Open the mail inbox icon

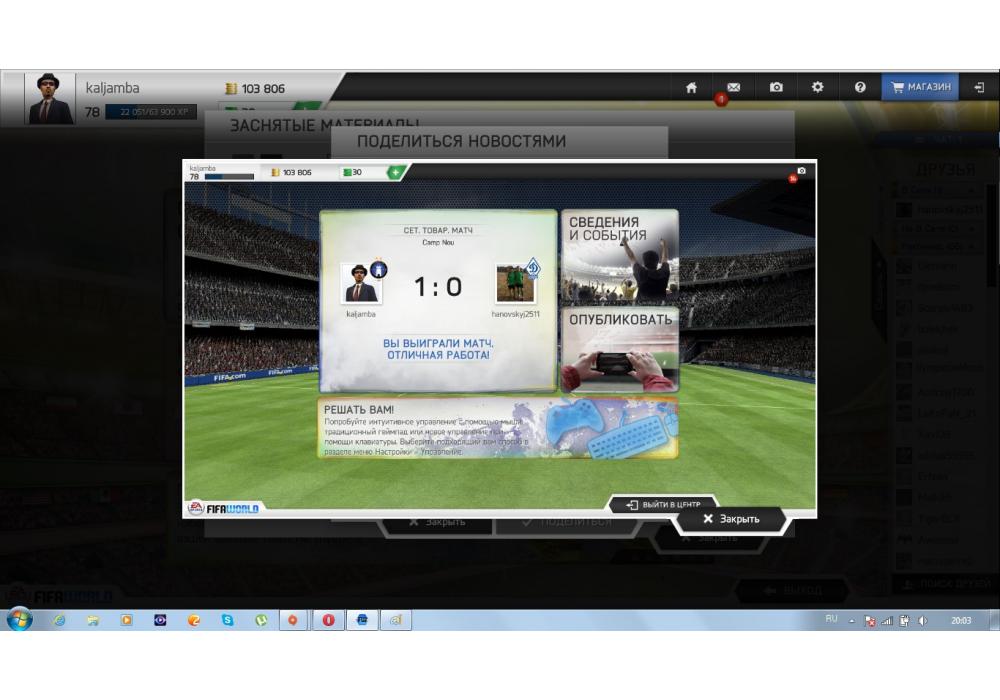[733, 87]
